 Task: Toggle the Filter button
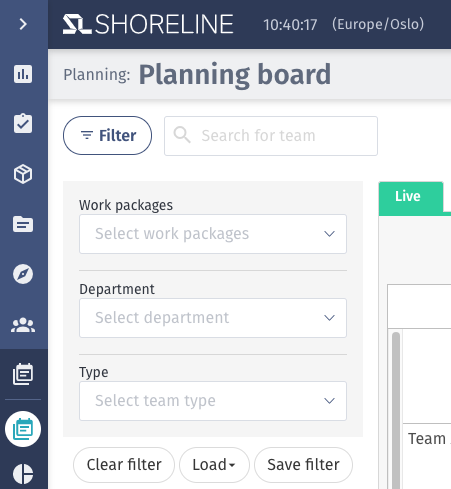coord(107,135)
